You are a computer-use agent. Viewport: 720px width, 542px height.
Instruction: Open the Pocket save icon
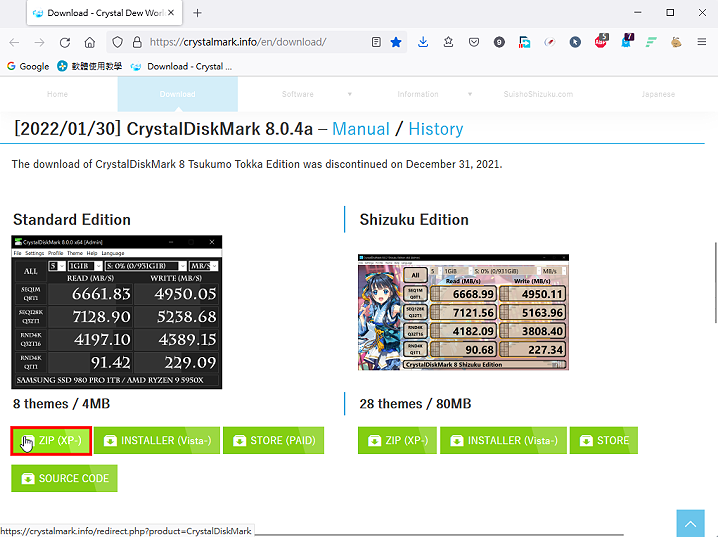[x=474, y=42]
